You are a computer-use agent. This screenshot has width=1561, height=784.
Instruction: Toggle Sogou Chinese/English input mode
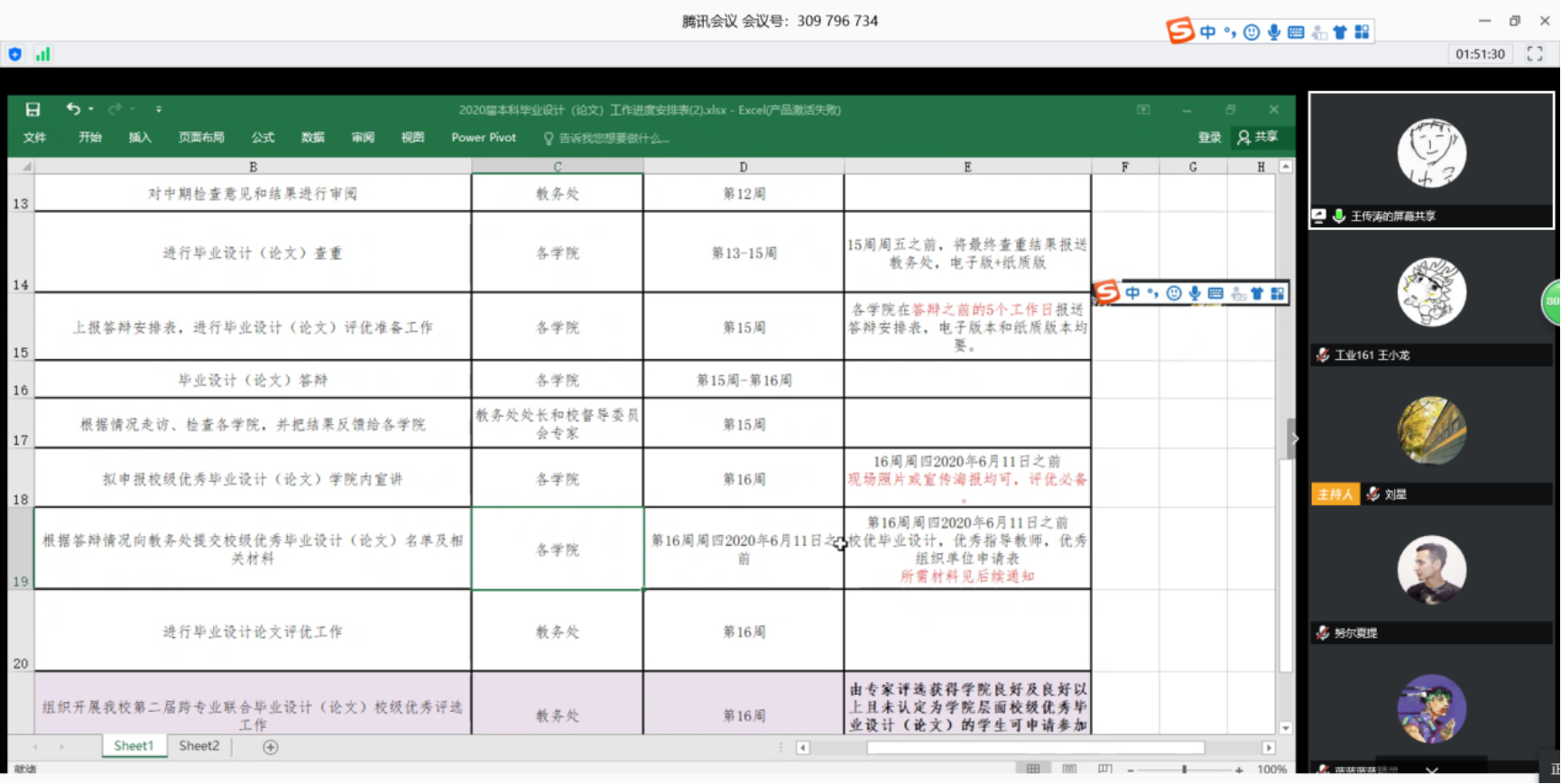tap(1207, 32)
